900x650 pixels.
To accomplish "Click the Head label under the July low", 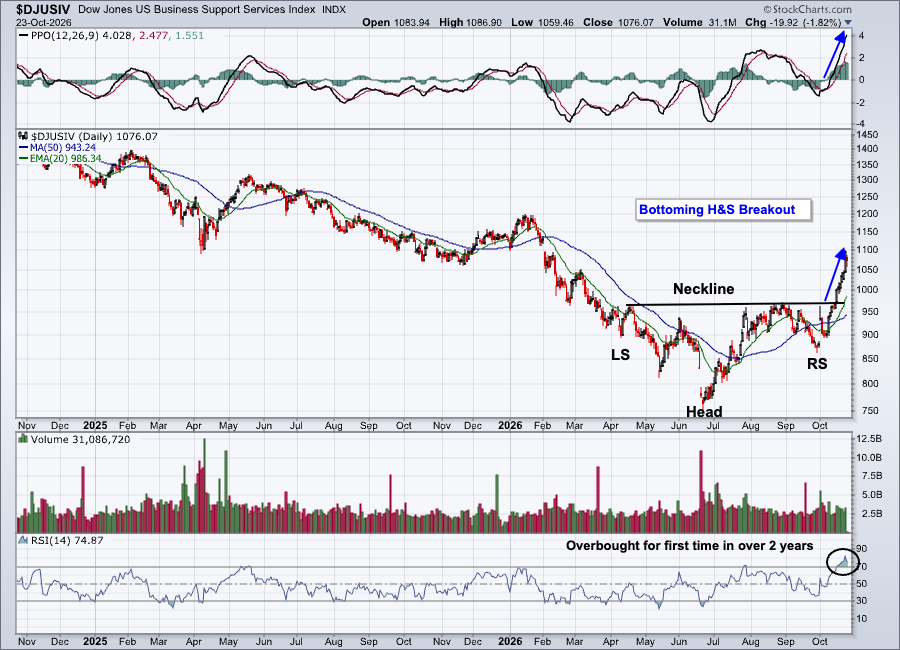I will (704, 412).
